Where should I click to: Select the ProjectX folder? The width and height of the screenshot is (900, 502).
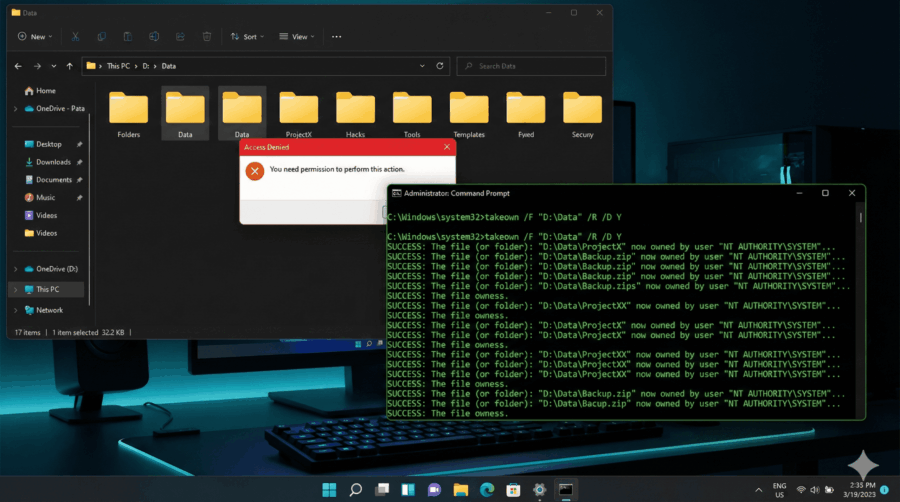(298, 115)
